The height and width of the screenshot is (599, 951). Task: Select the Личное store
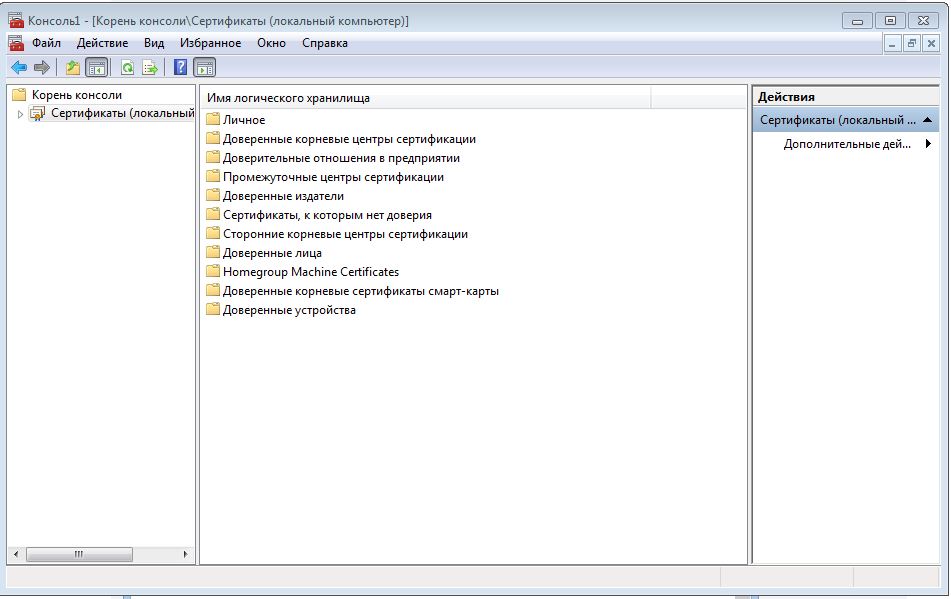(x=244, y=120)
